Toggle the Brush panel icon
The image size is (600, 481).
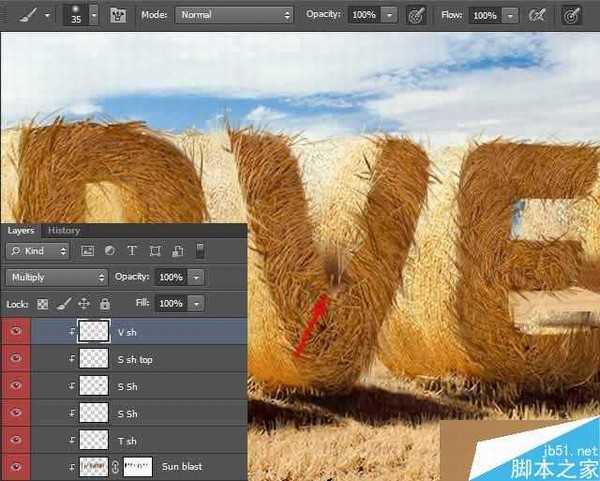(118, 16)
